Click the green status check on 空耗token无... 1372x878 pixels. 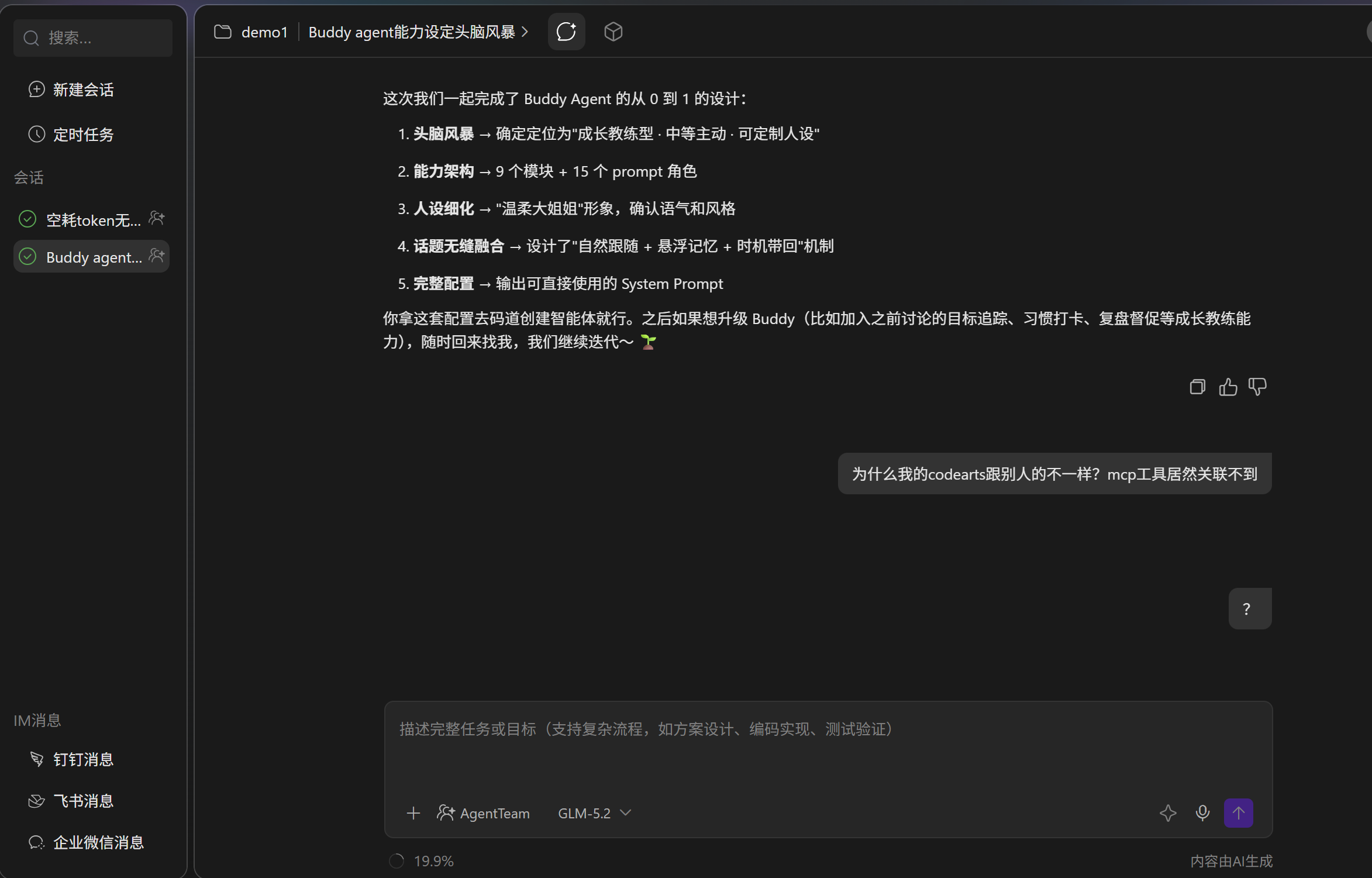coord(27,219)
